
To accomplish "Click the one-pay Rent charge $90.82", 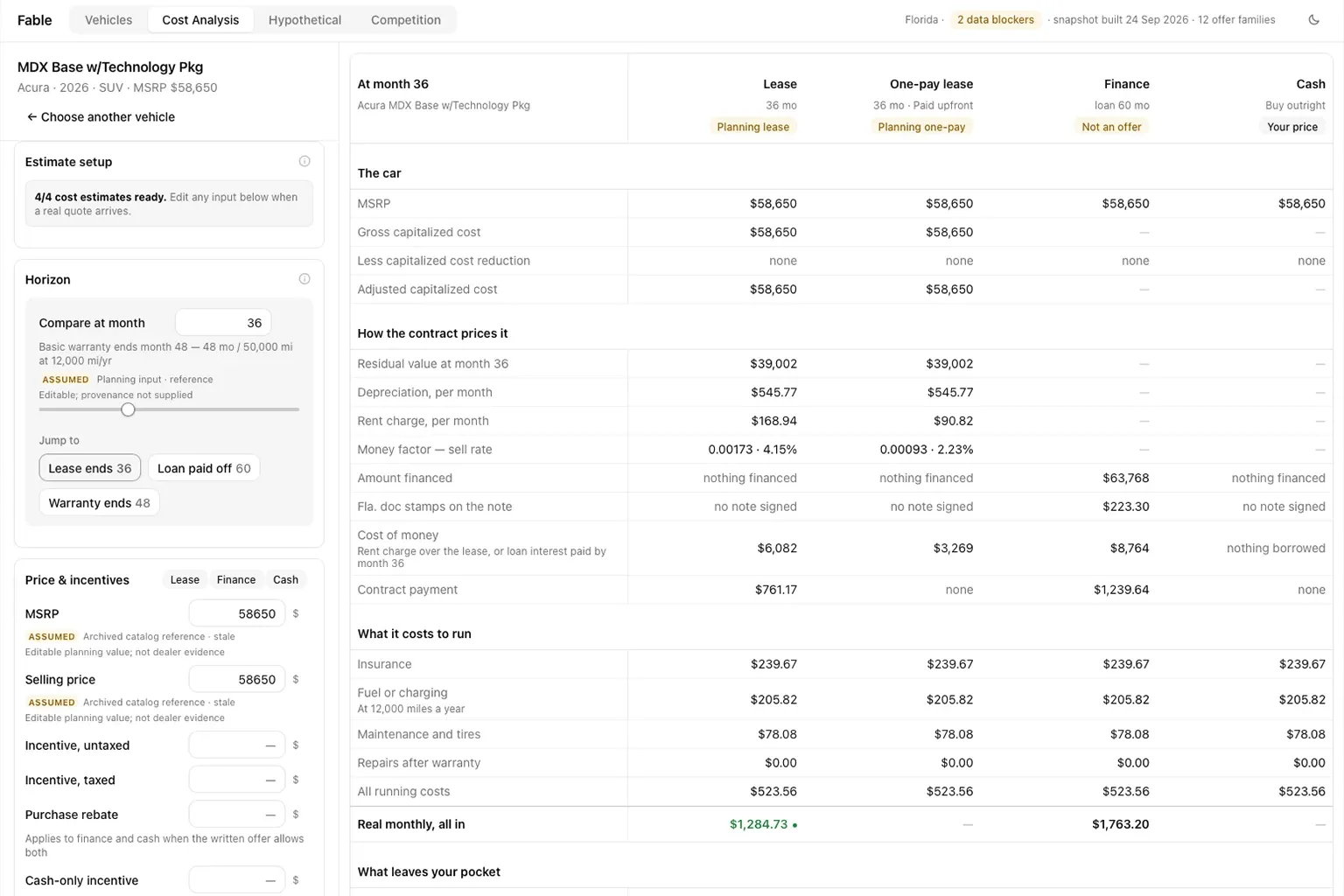I will coord(952,421).
